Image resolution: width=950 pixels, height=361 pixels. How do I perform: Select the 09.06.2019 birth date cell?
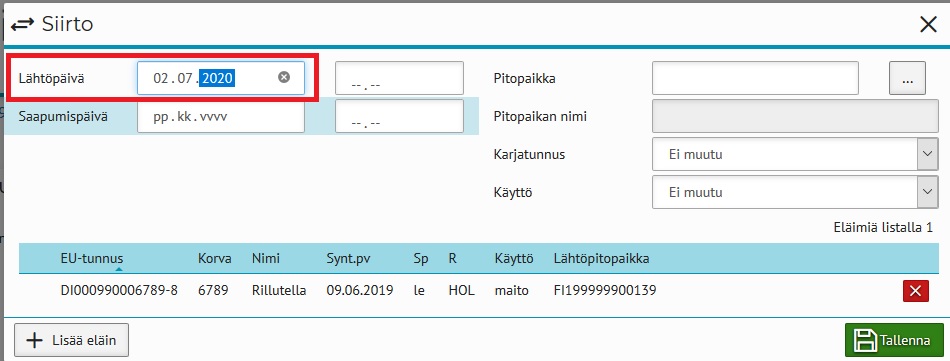pyautogui.click(x=360, y=291)
